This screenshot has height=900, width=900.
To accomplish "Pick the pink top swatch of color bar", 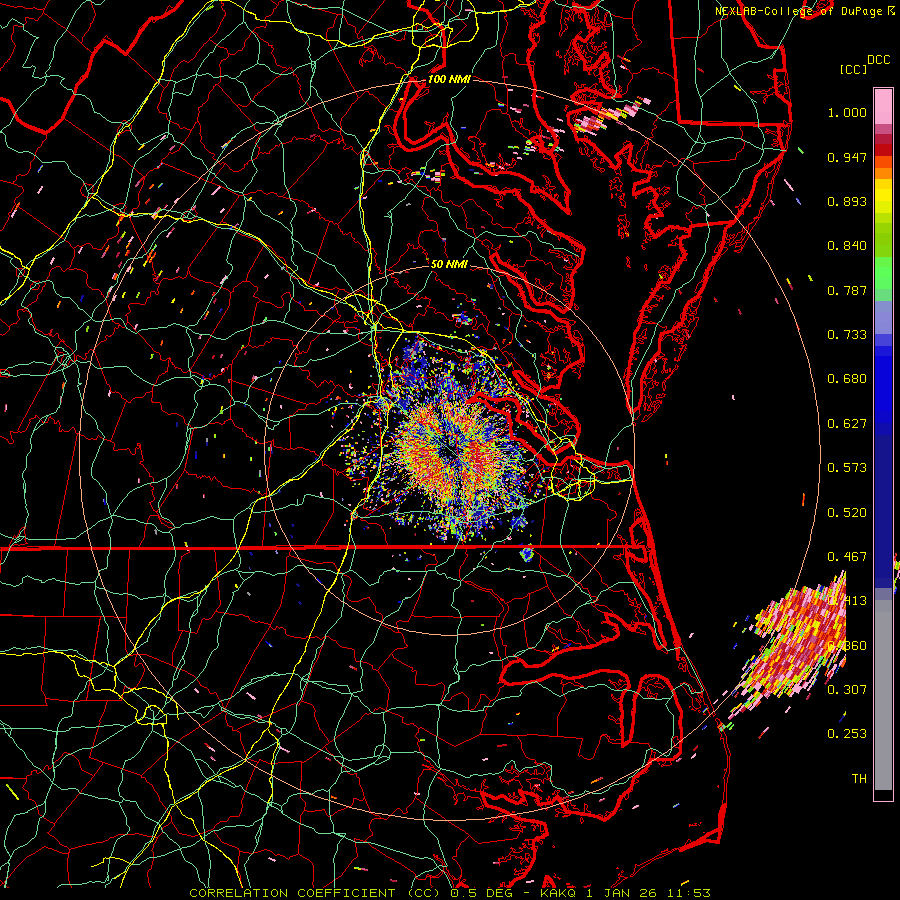I will click(x=883, y=107).
